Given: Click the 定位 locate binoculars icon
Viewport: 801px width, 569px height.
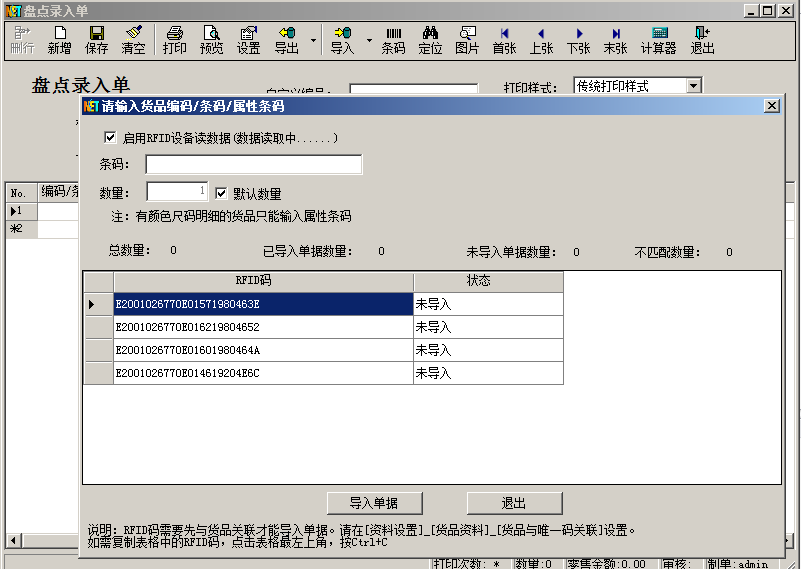Looking at the screenshot, I should 430,40.
